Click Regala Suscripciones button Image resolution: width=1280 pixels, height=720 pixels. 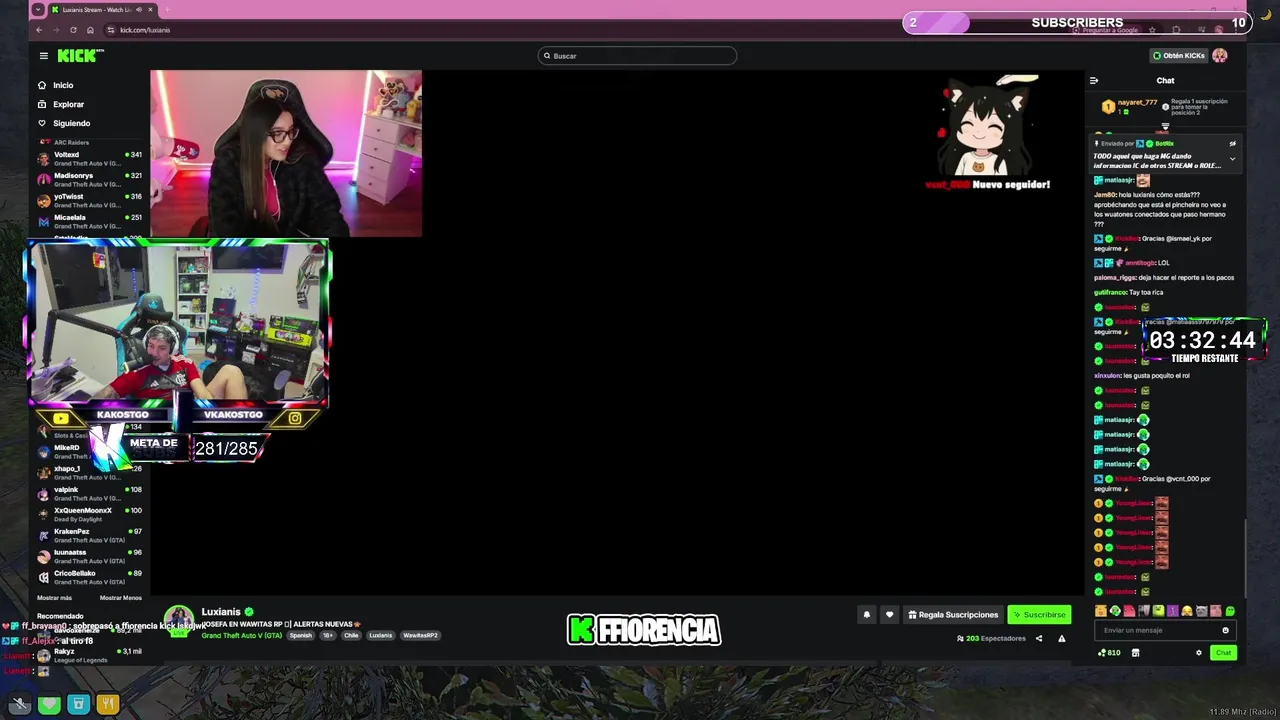point(953,615)
